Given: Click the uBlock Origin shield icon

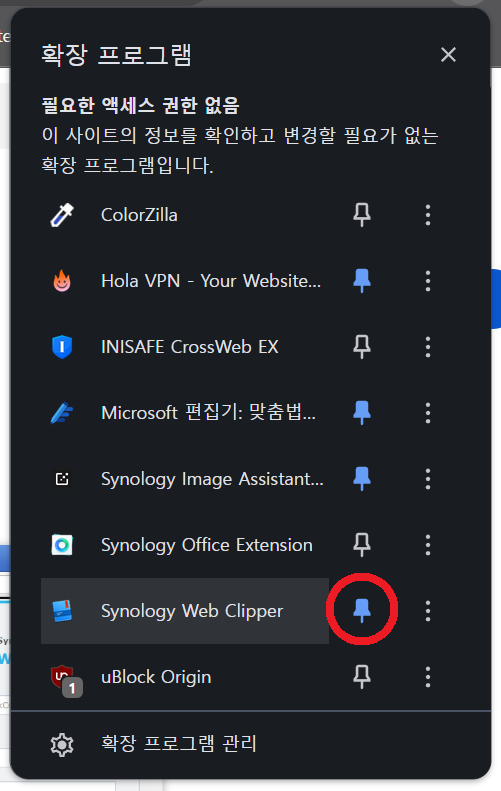Looking at the screenshot, I should 62,676.
